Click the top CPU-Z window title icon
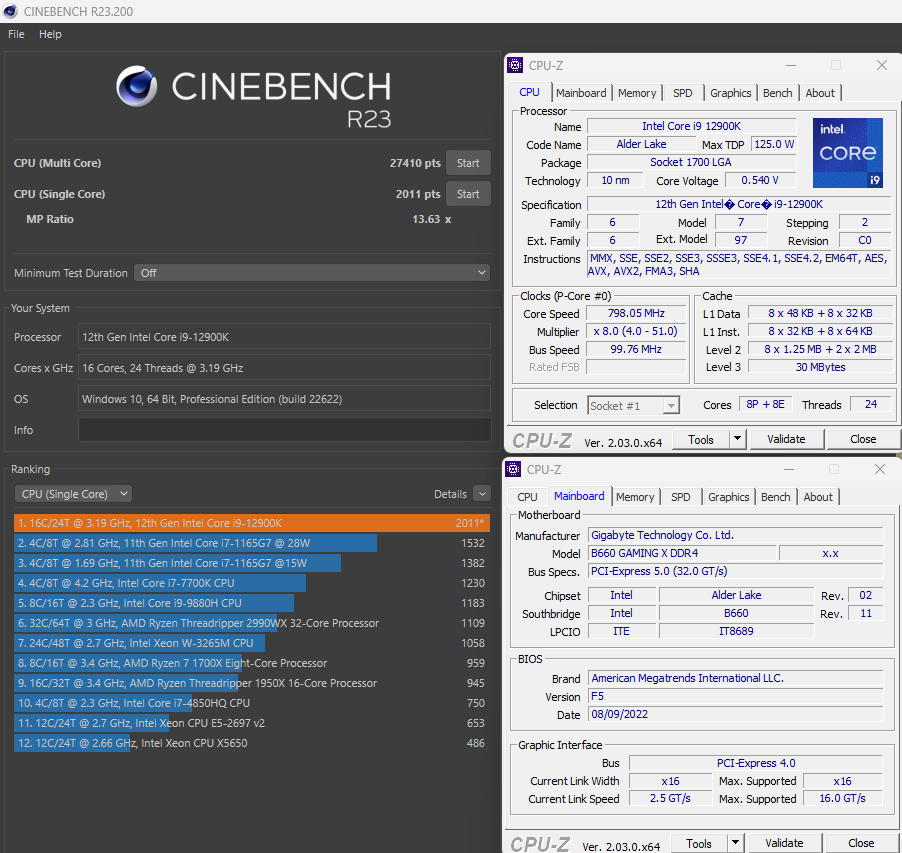Screen dimensions: 902x853 (x=515, y=65)
